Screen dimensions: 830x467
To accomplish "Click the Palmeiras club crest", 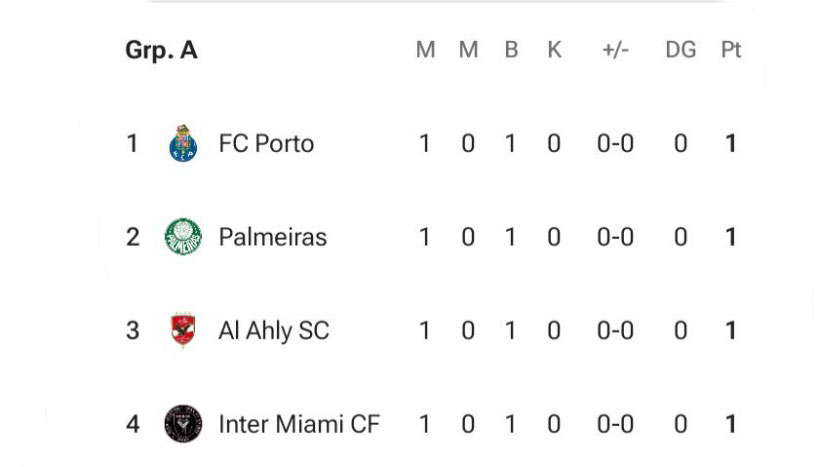I will [x=183, y=237].
